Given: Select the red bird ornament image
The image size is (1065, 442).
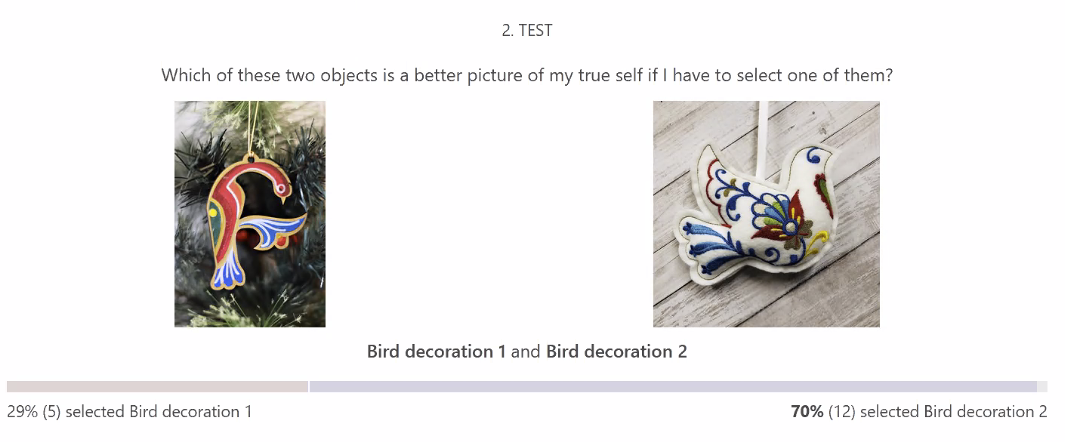Looking at the screenshot, I should [250, 214].
